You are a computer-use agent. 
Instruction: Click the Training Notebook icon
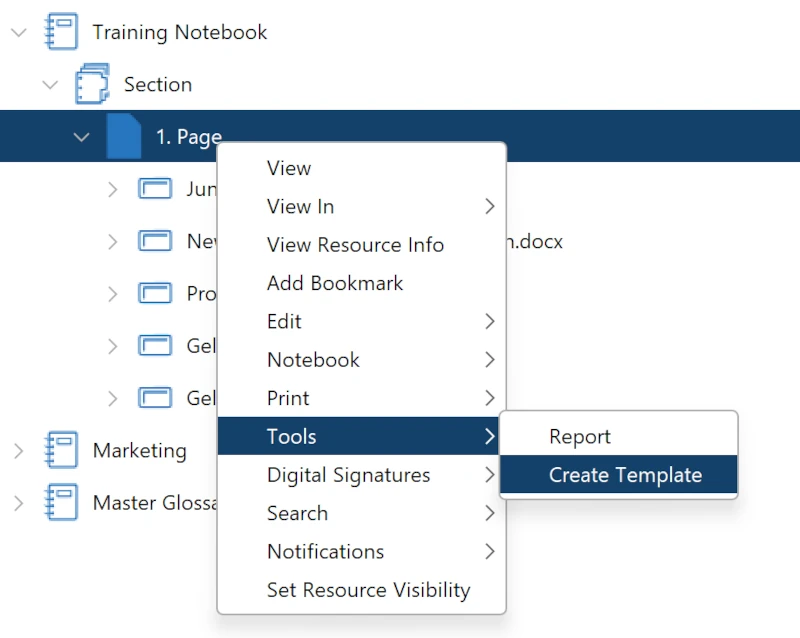click(x=61, y=32)
